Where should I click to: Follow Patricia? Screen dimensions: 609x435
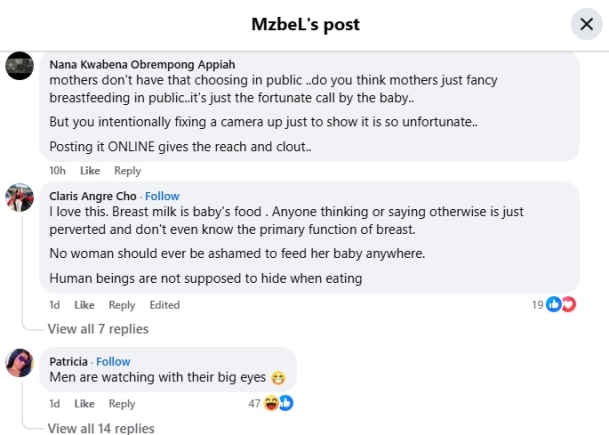coord(113,361)
